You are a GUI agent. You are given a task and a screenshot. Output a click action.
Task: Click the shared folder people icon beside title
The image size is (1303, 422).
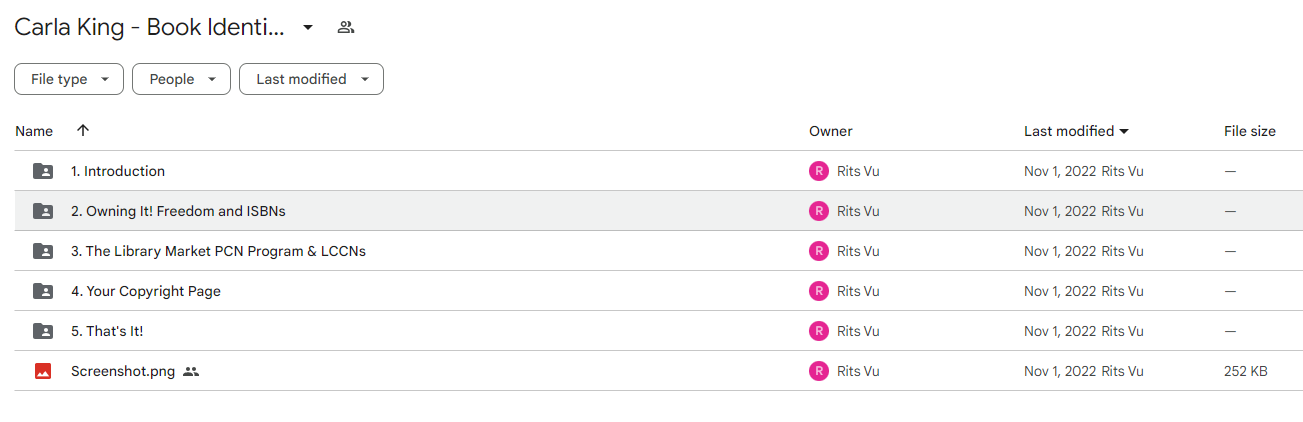(x=346, y=27)
